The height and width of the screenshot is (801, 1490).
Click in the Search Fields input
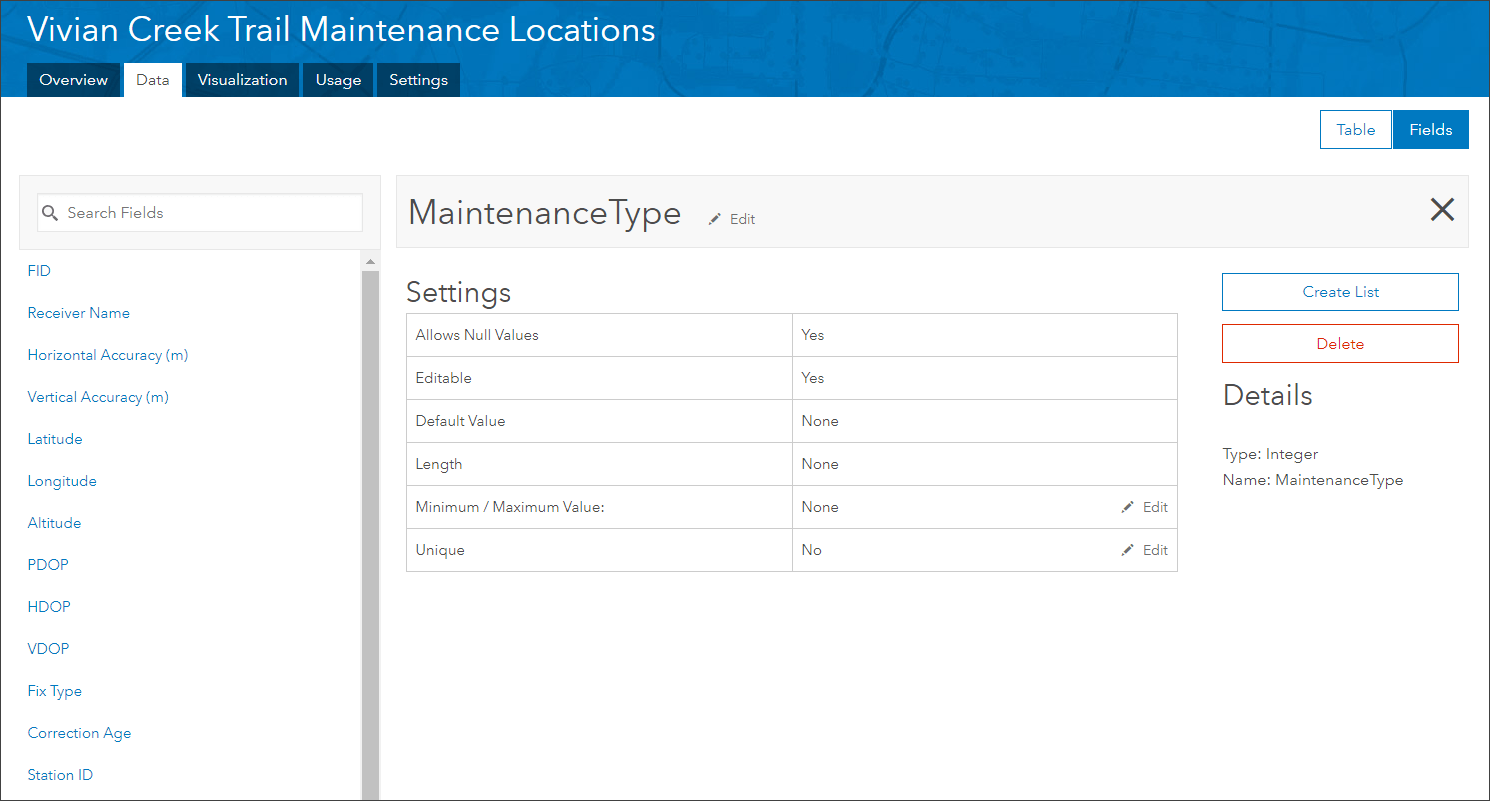tap(210, 213)
